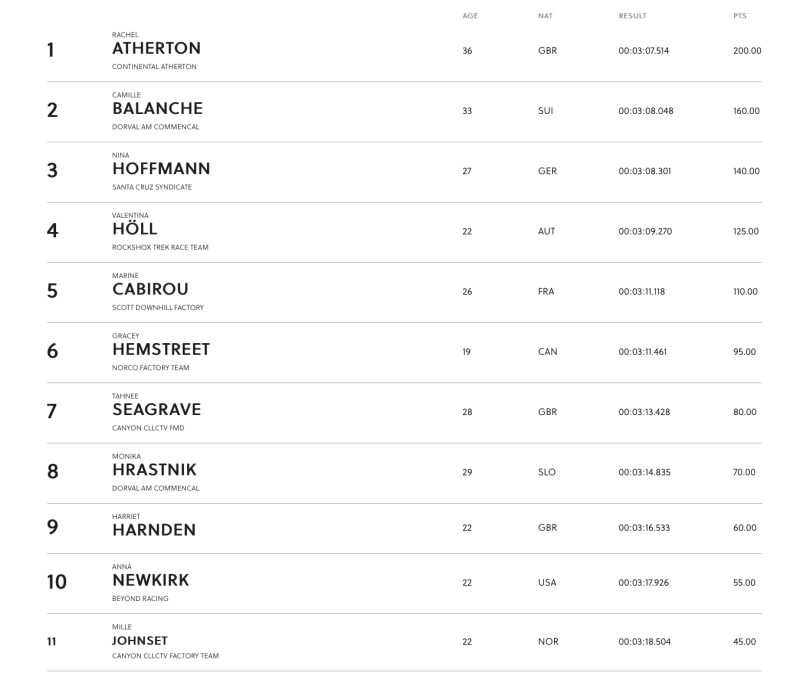
Task: Select Nina Hoffmann's name
Action: tap(161, 169)
